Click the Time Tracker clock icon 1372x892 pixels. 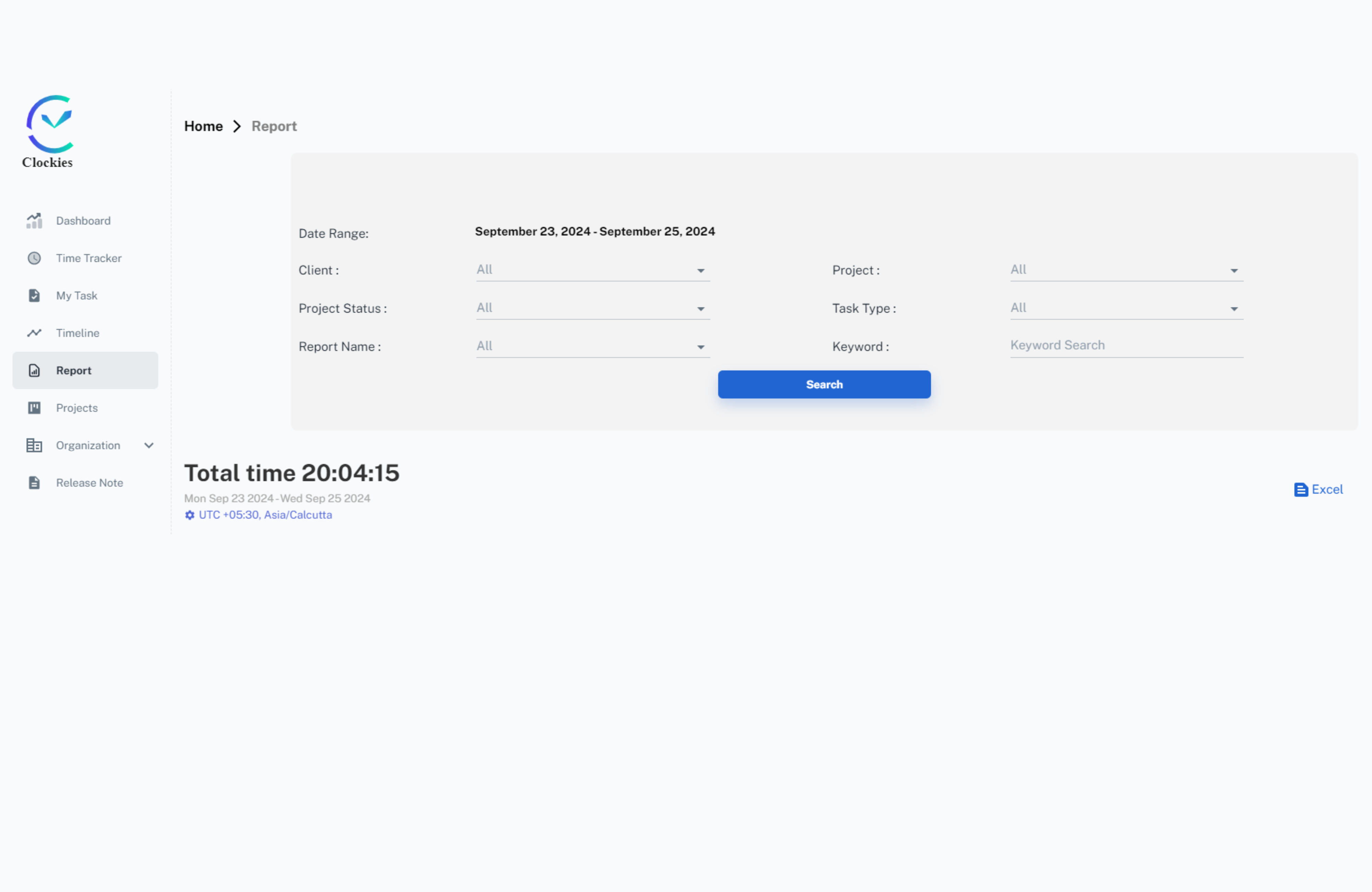coord(34,258)
